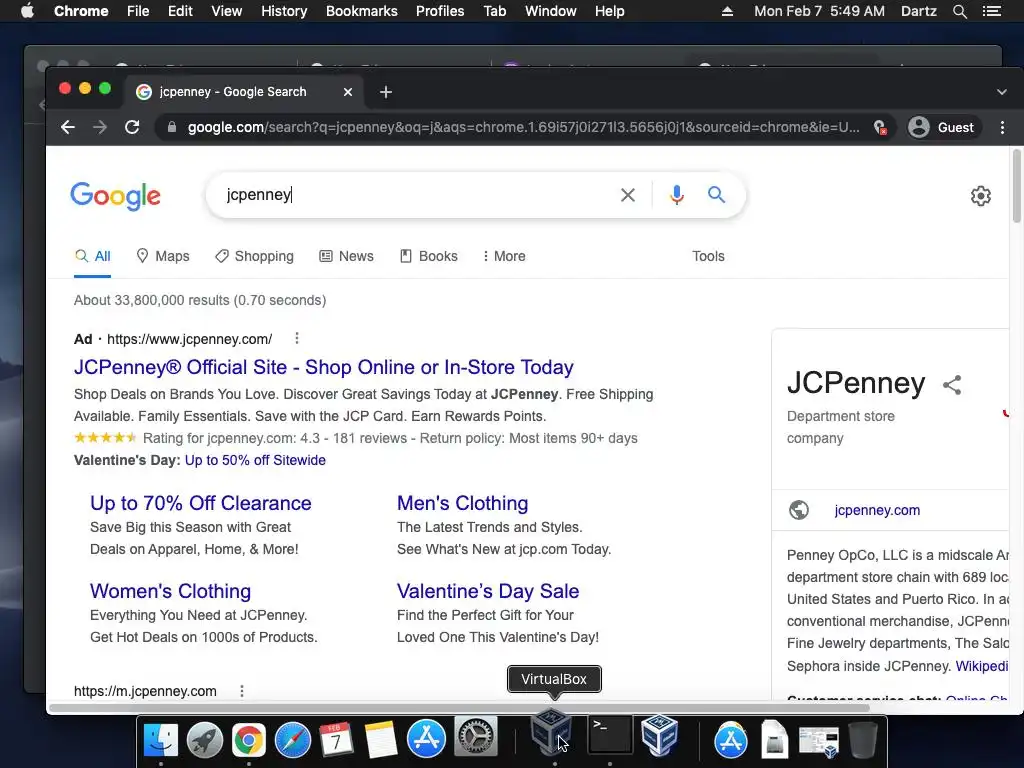Open Up to 50% off Sitewide link
Screen dimensions: 1024x768
(255, 460)
